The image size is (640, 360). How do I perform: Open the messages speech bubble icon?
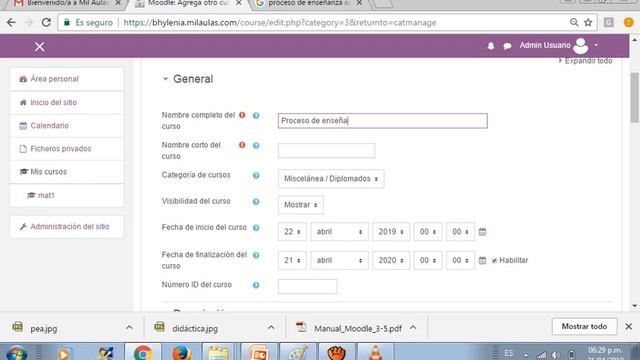coord(507,46)
